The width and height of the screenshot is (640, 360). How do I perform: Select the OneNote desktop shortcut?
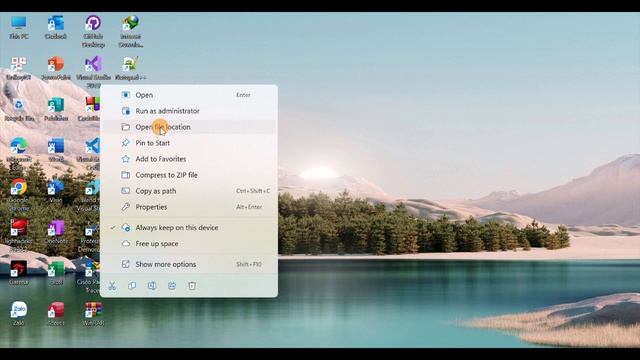(x=56, y=232)
